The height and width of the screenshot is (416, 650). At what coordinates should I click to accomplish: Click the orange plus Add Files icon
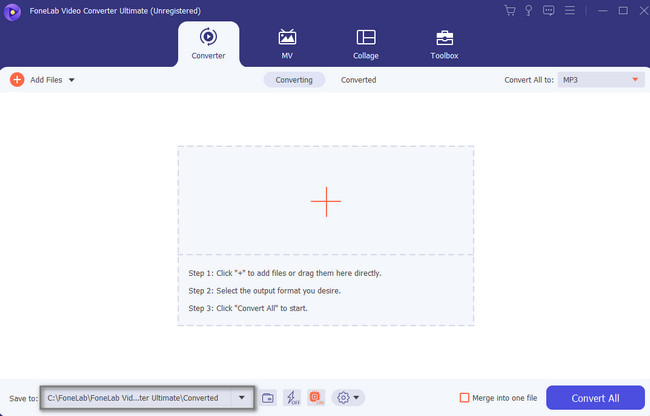pos(17,80)
